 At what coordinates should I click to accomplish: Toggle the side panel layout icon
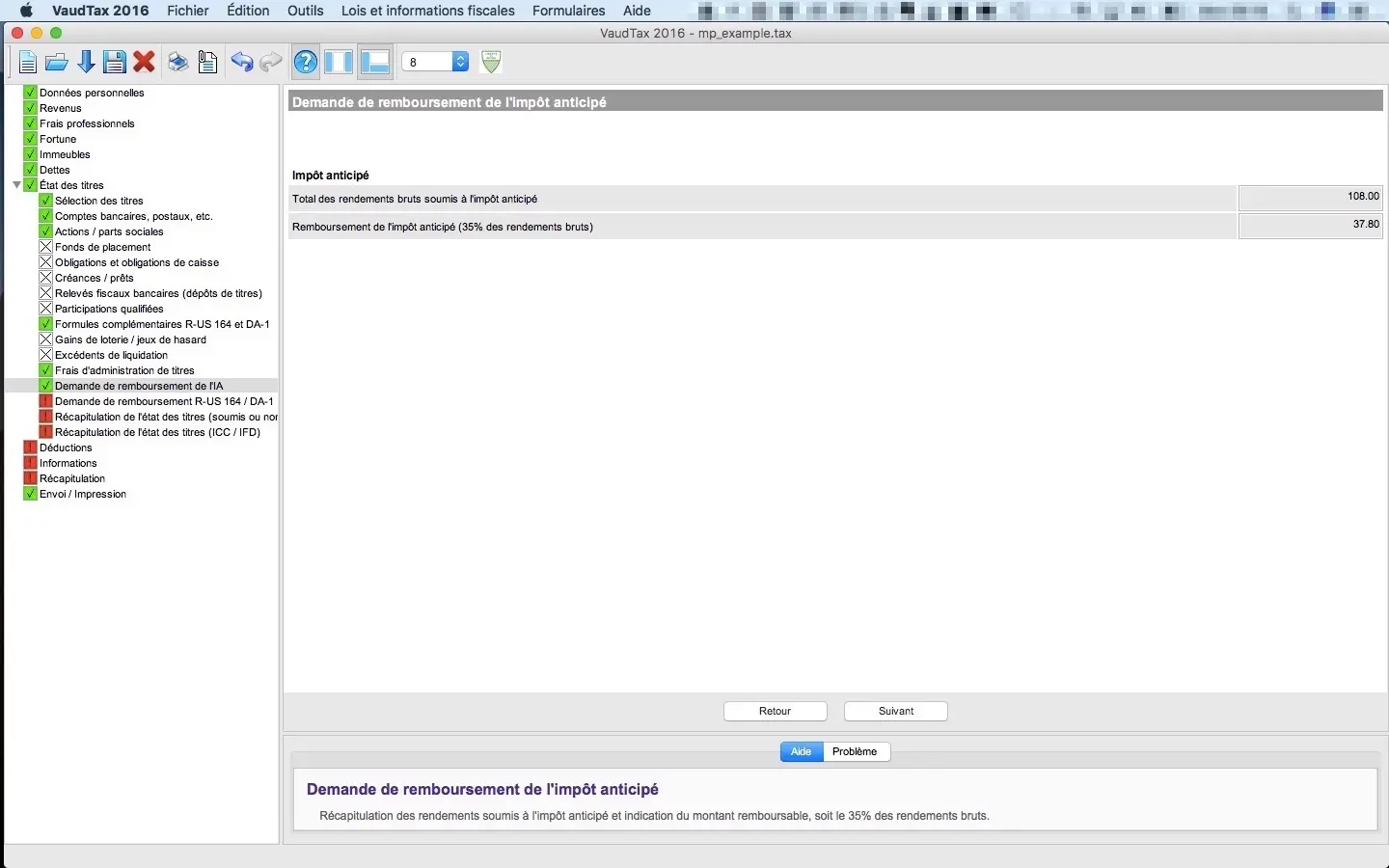click(x=339, y=63)
